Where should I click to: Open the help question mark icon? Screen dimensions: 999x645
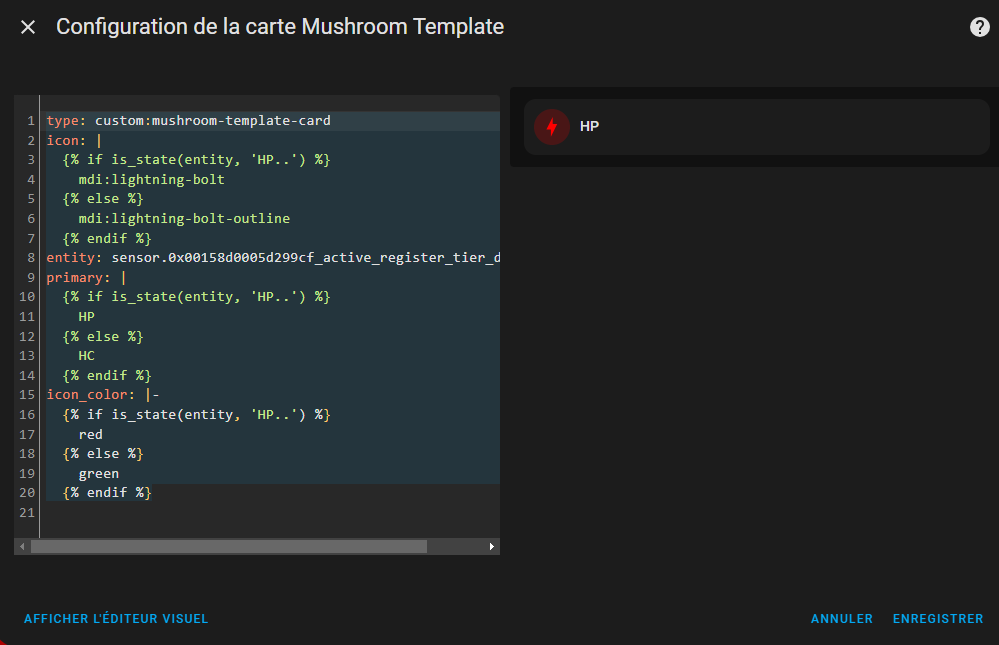979,27
